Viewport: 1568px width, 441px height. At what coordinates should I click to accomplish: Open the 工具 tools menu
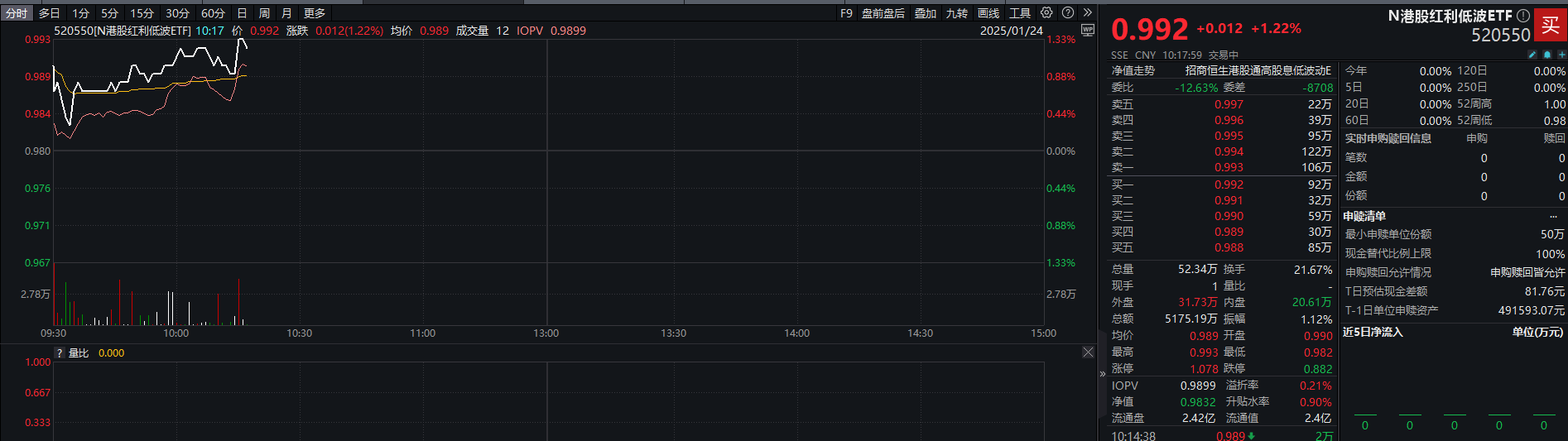[1020, 13]
